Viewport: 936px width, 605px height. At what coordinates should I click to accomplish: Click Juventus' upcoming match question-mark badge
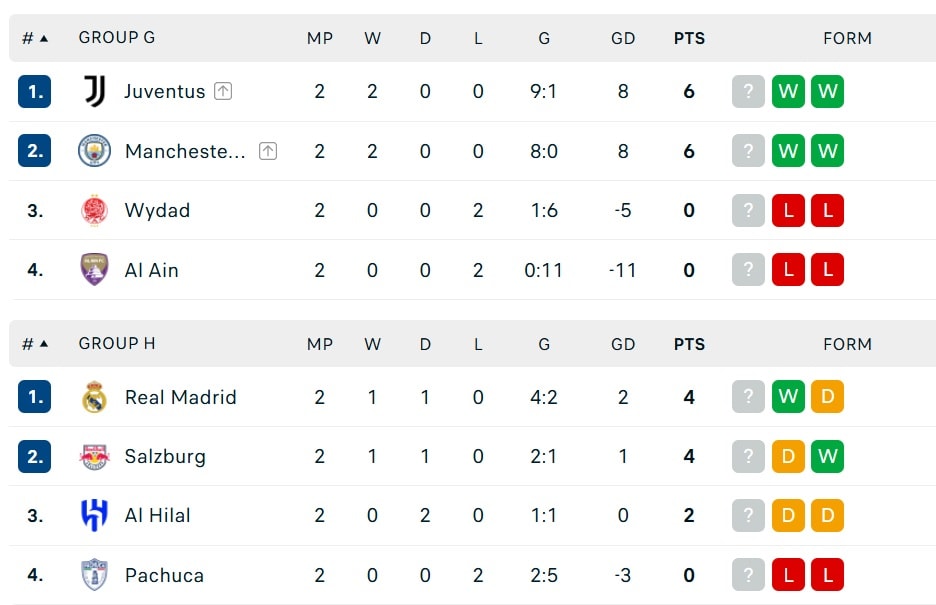click(x=749, y=91)
